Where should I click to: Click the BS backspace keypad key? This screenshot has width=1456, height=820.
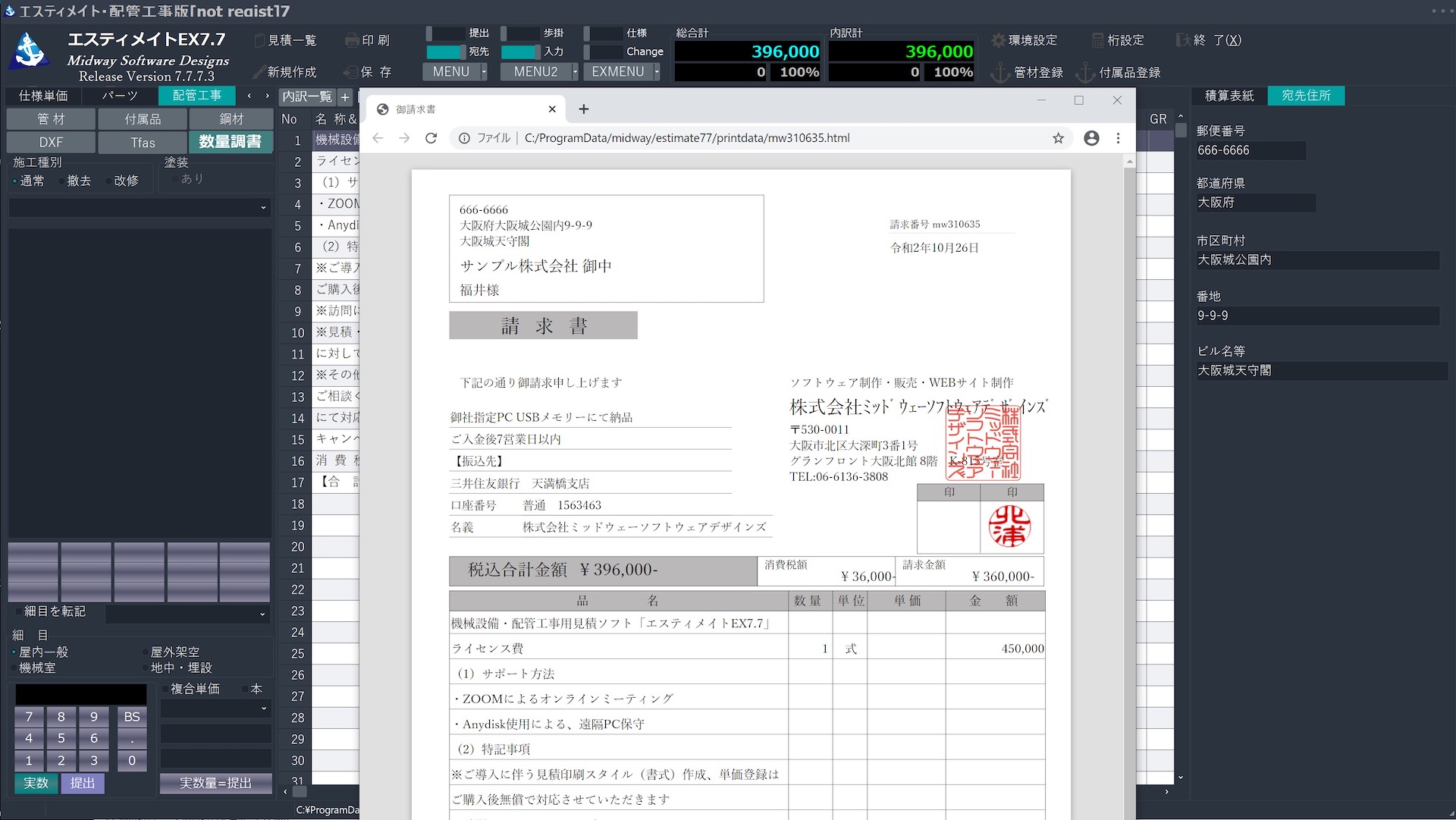click(x=132, y=717)
